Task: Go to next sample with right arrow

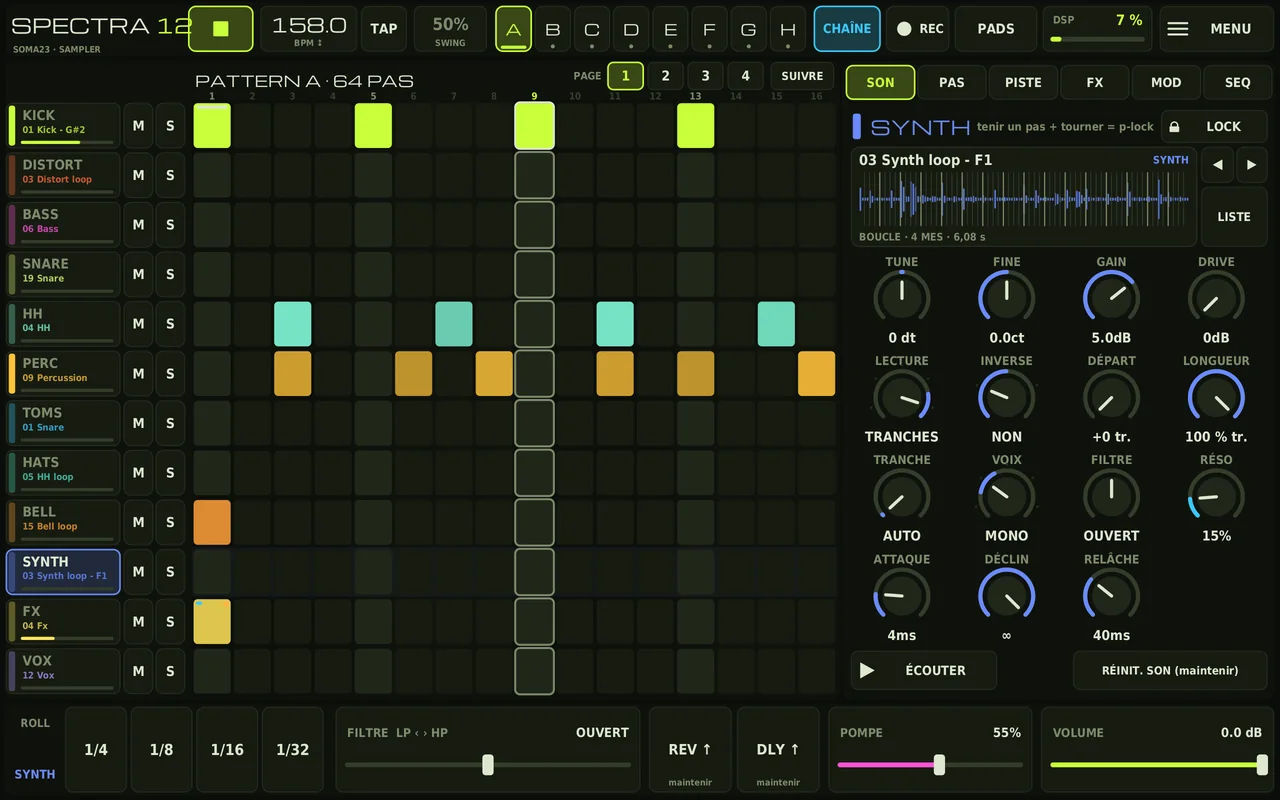Action: pos(1251,165)
